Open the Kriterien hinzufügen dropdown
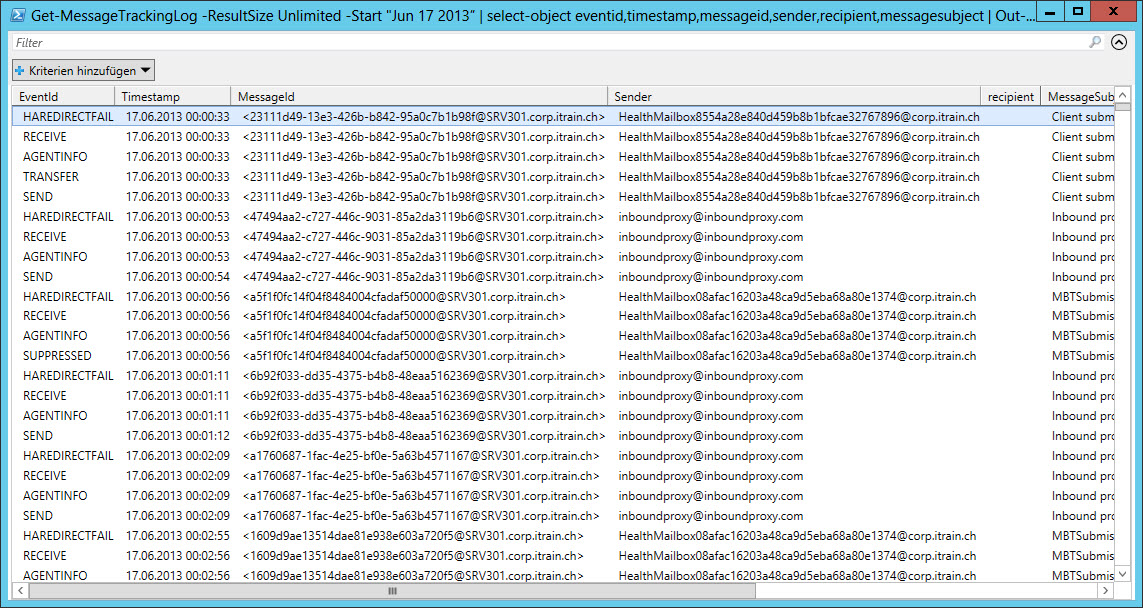This screenshot has height=608, width=1143. point(144,70)
